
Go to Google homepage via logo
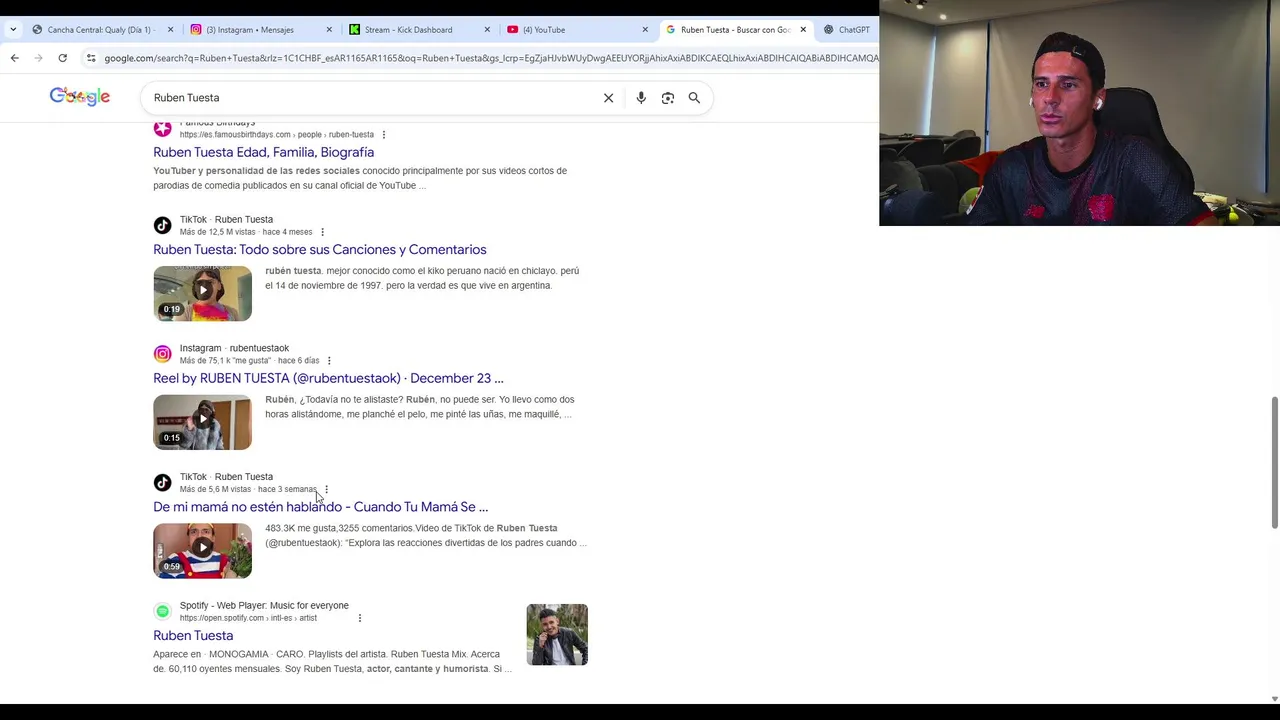pos(80,96)
